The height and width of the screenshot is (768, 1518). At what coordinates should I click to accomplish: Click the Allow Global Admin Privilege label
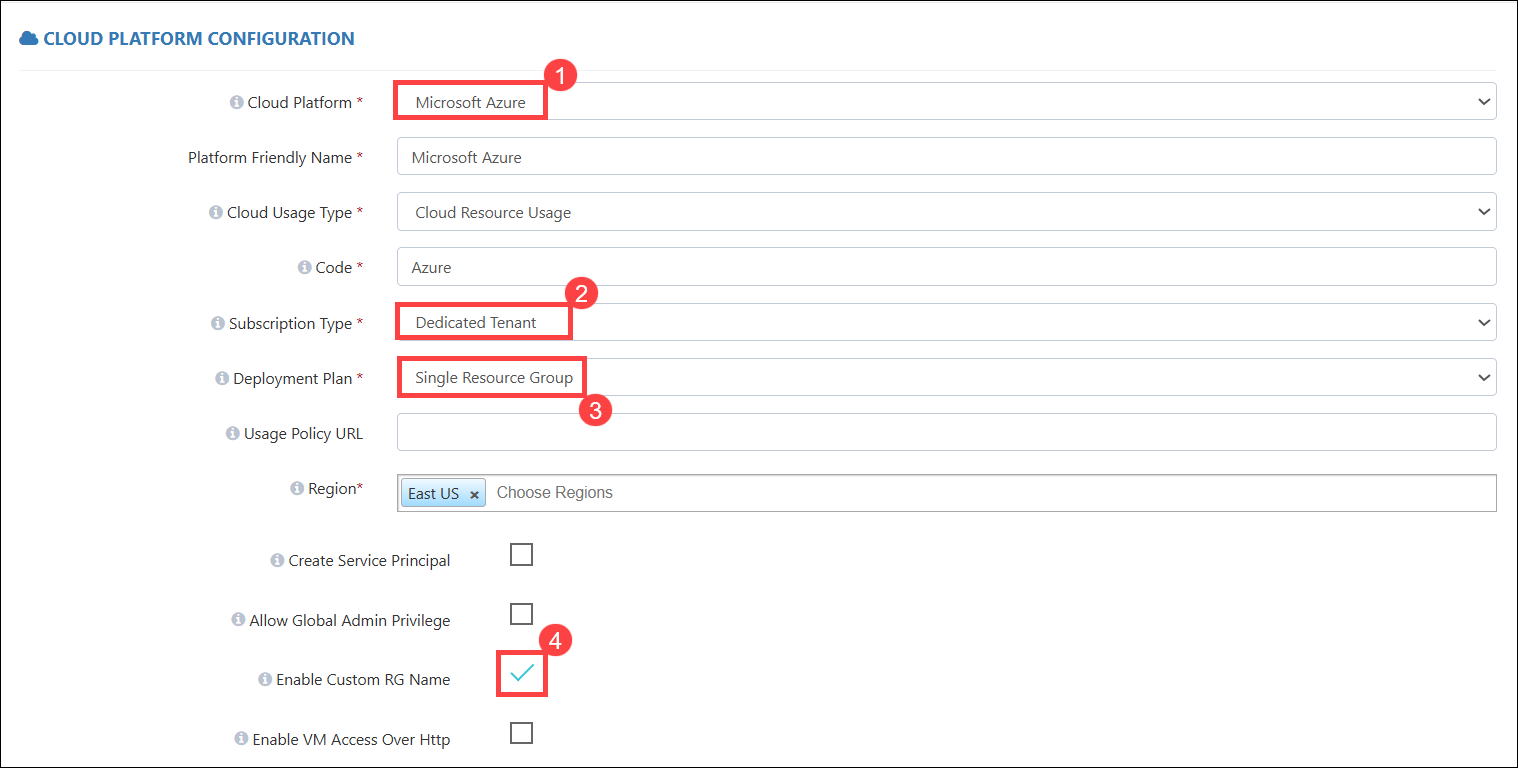tap(350, 621)
